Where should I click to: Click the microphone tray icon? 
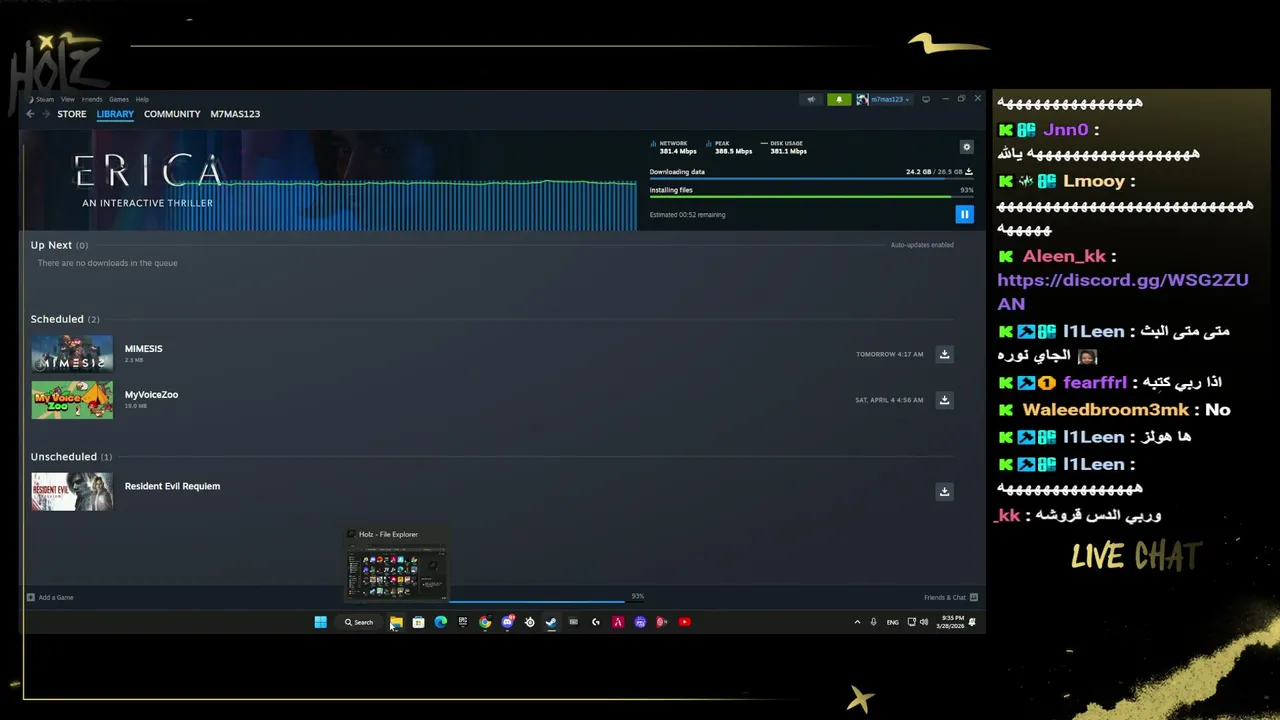[873, 622]
